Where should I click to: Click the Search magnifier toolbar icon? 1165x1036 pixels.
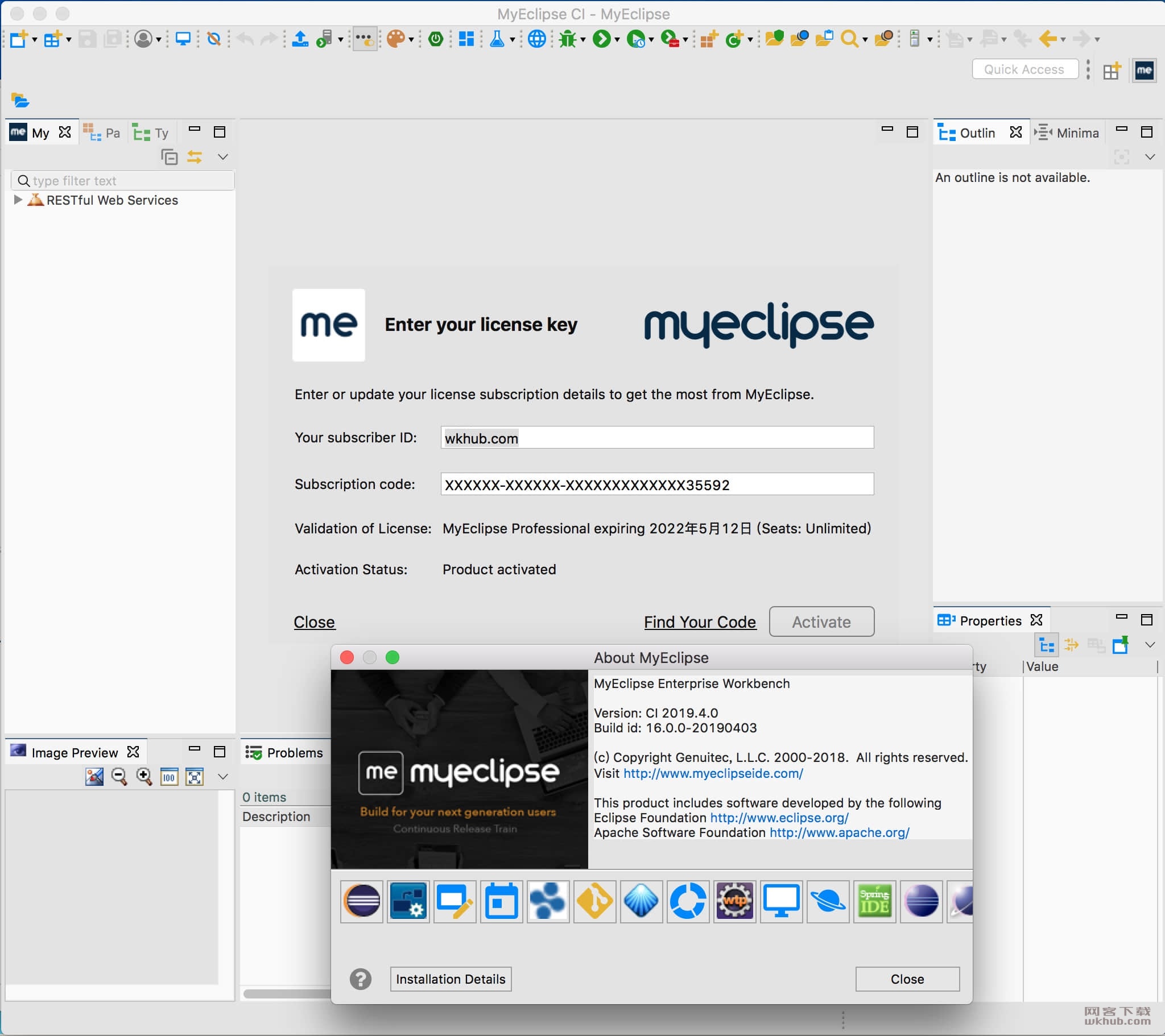(849, 39)
